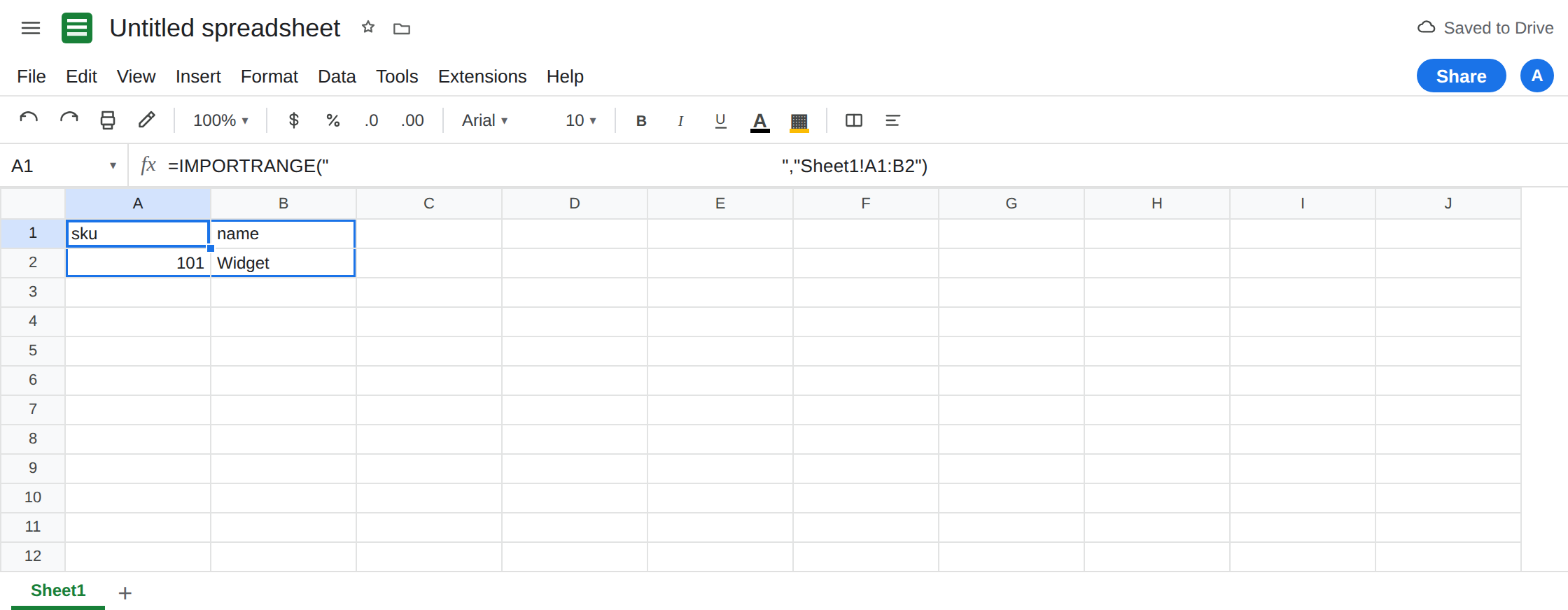Click the Untitled spreadsheet title
This screenshot has width=1568, height=610.
(x=225, y=28)
